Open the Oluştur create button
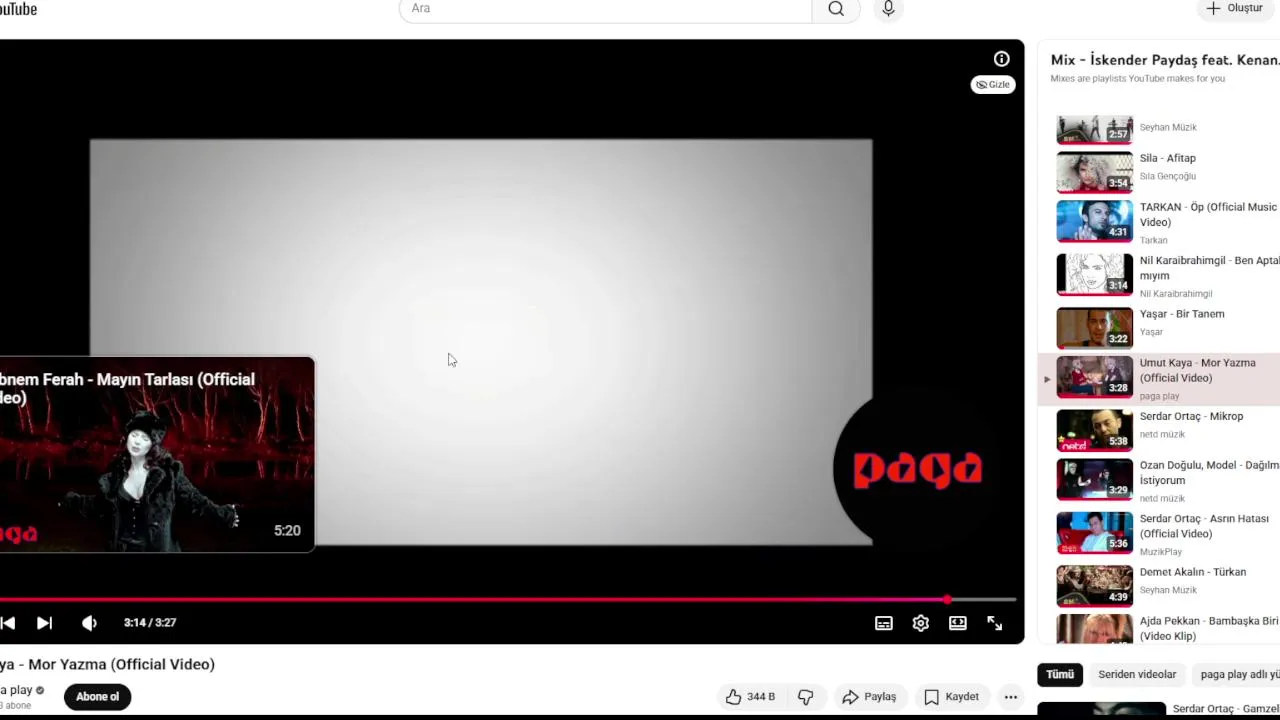1280x720 pixels. pos(1235,8)
